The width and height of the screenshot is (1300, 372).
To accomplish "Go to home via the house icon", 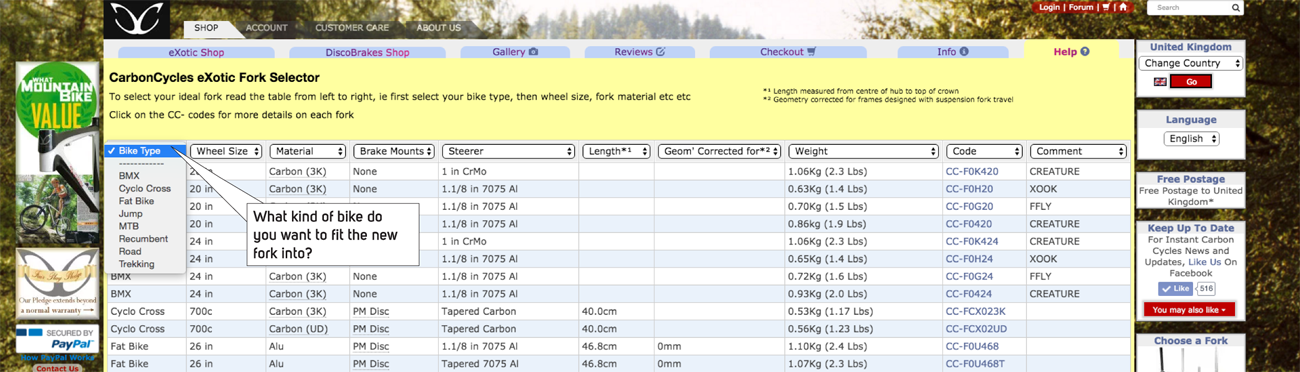I will (x=1123, y=7).
